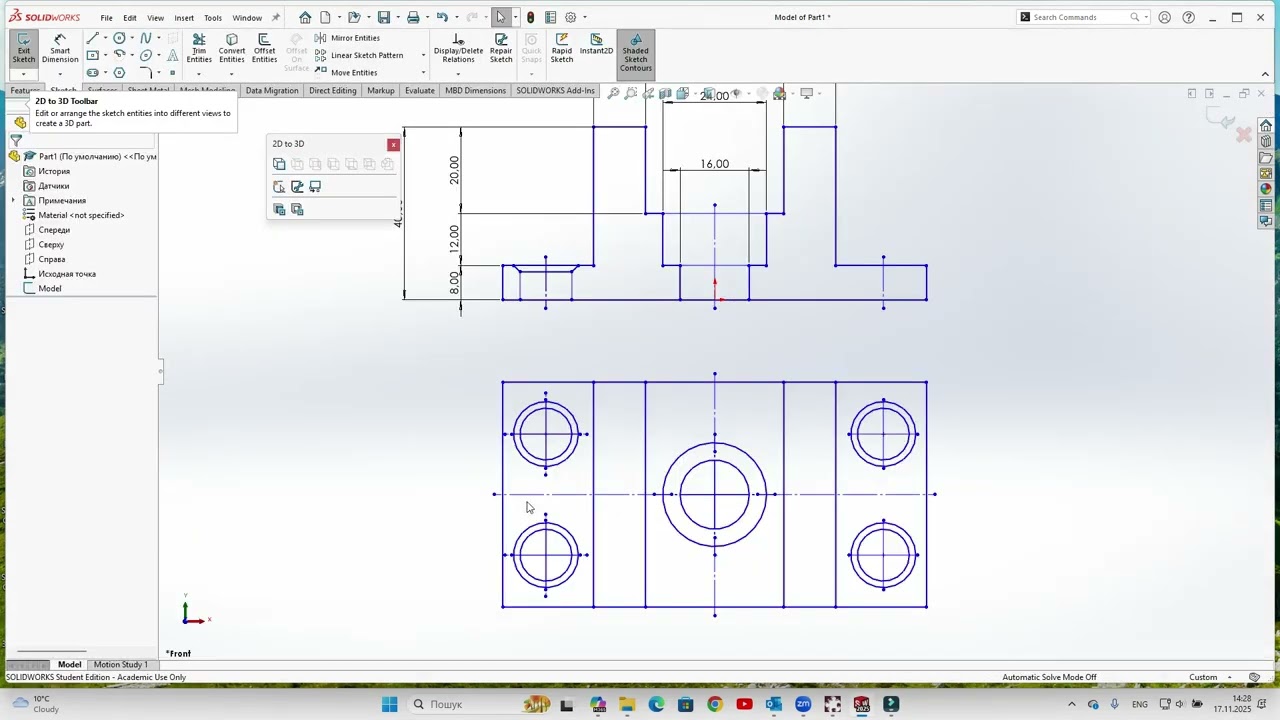The height and width of the screenshot is (720, 1280).
Task: Open the Tools menu
Action: click(213, 17)
